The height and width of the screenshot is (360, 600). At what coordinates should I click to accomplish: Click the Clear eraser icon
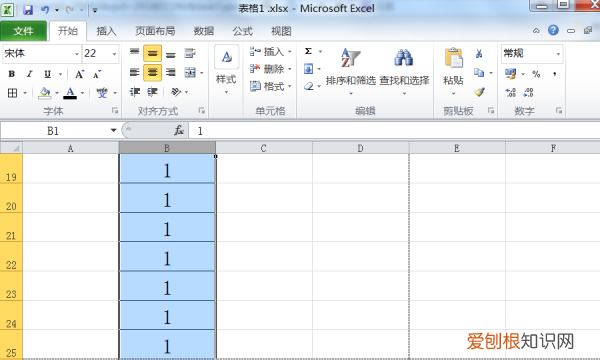(309, 86)
